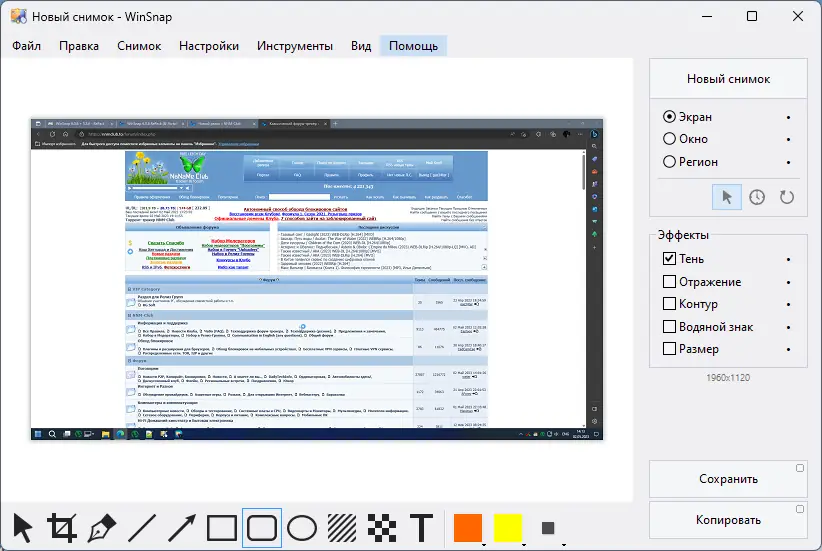Open options dot next to Отражение
Viewport: 822px width, 551px height.
(788, 283)
